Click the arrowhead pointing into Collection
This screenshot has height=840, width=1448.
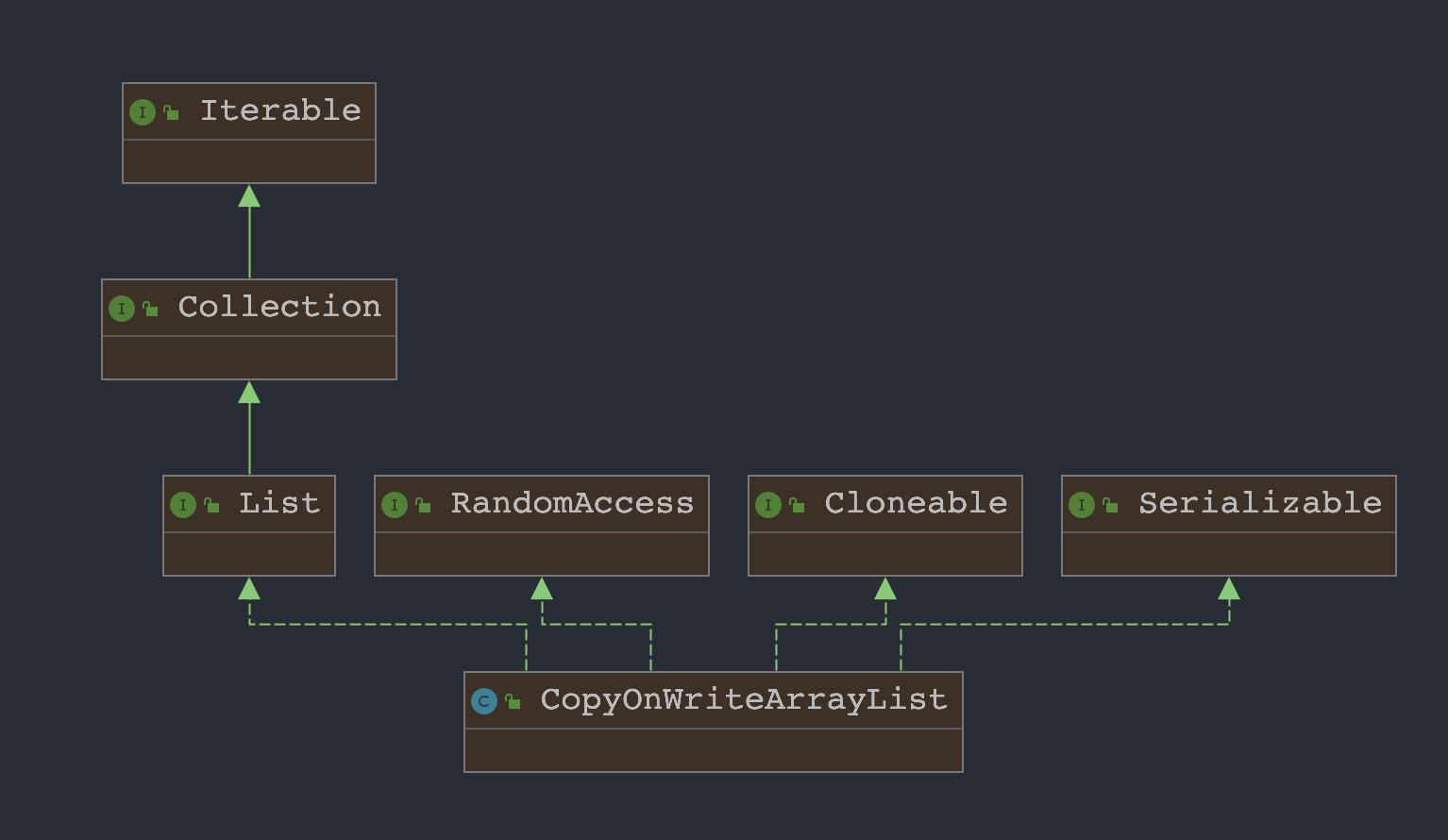249,392
